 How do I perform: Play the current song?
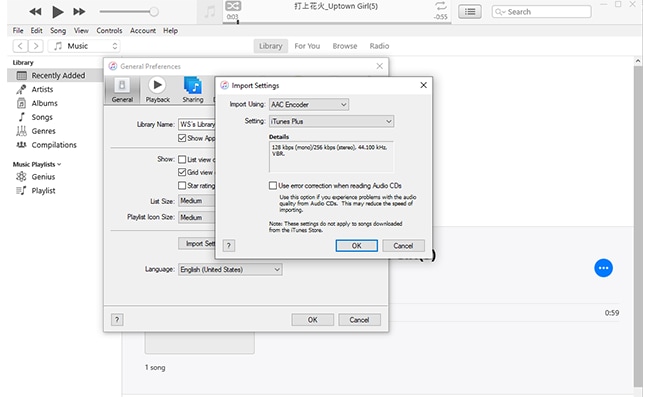58,12
